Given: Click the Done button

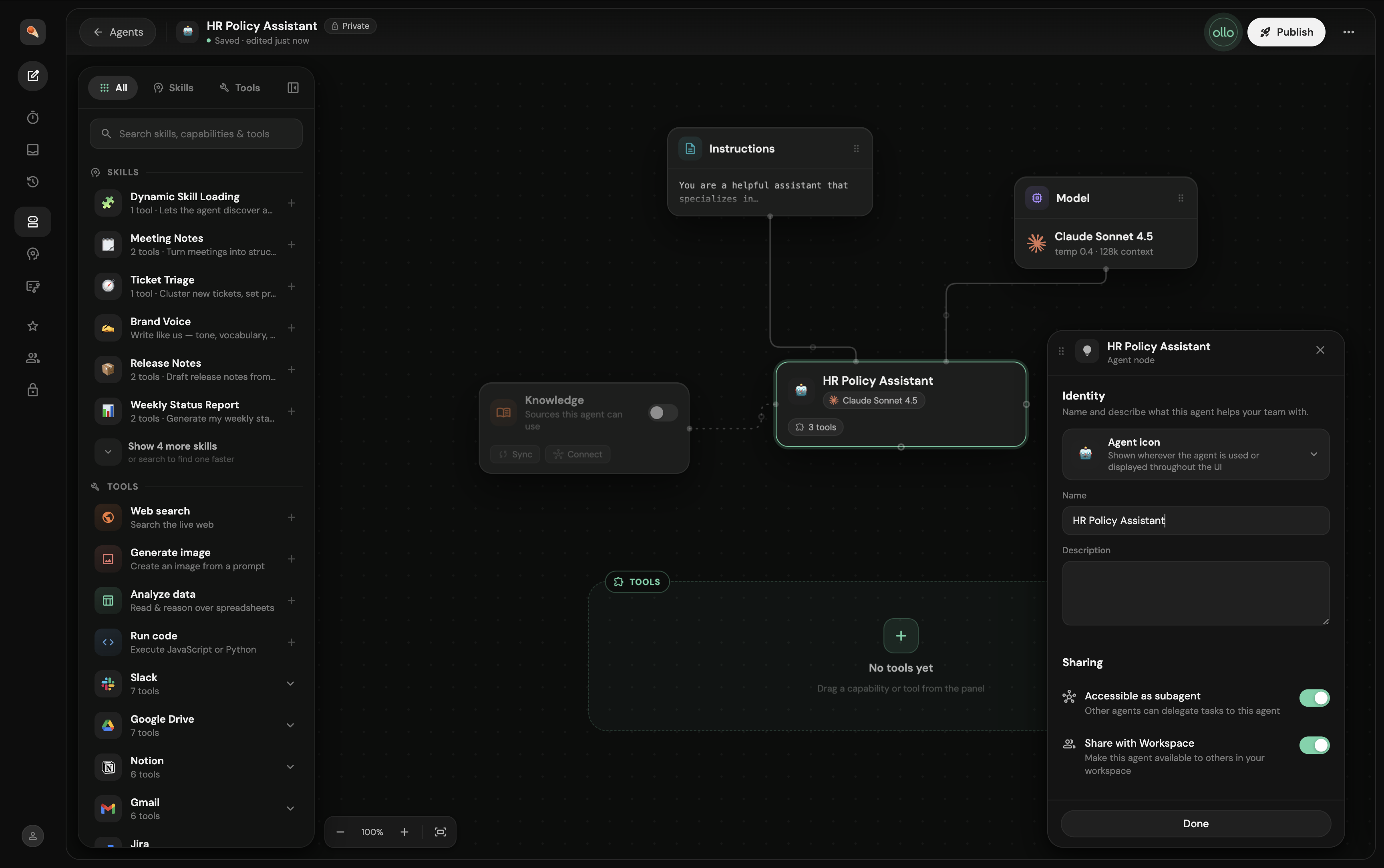Looking at the screenshot, I should [x=1196, y=823].
